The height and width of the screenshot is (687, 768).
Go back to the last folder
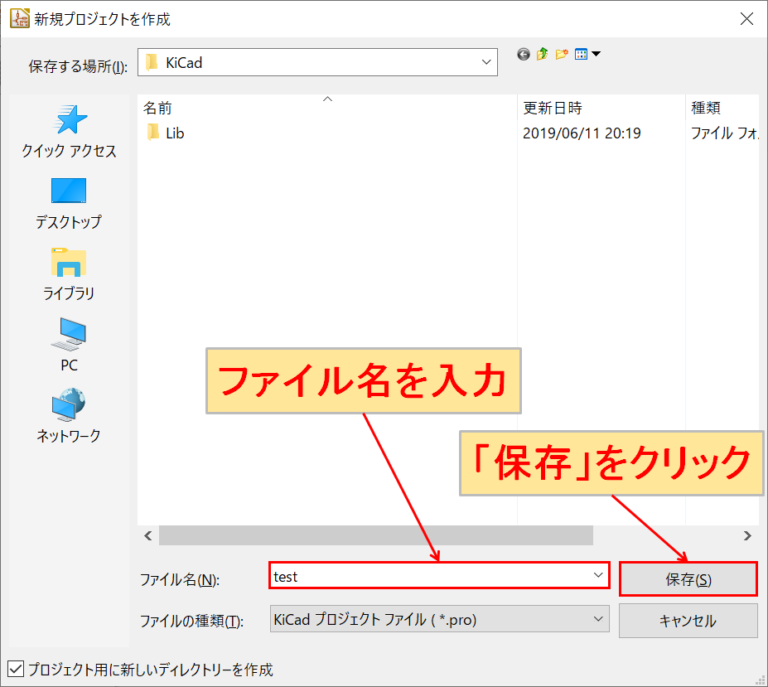pyautogui.click(x=523, y=54)
